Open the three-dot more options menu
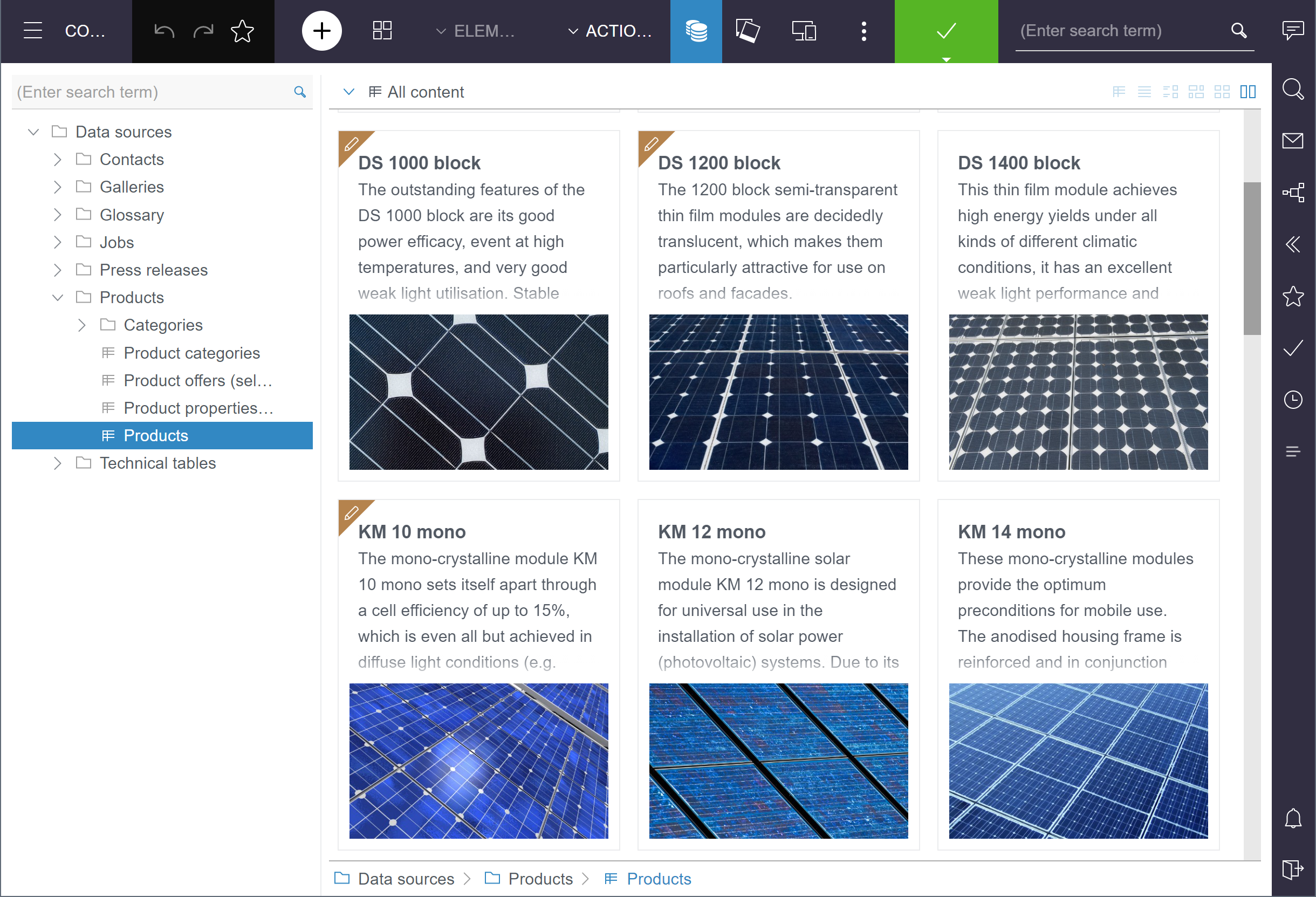This screenshot has width=1316, height=897. pos(863,31)
